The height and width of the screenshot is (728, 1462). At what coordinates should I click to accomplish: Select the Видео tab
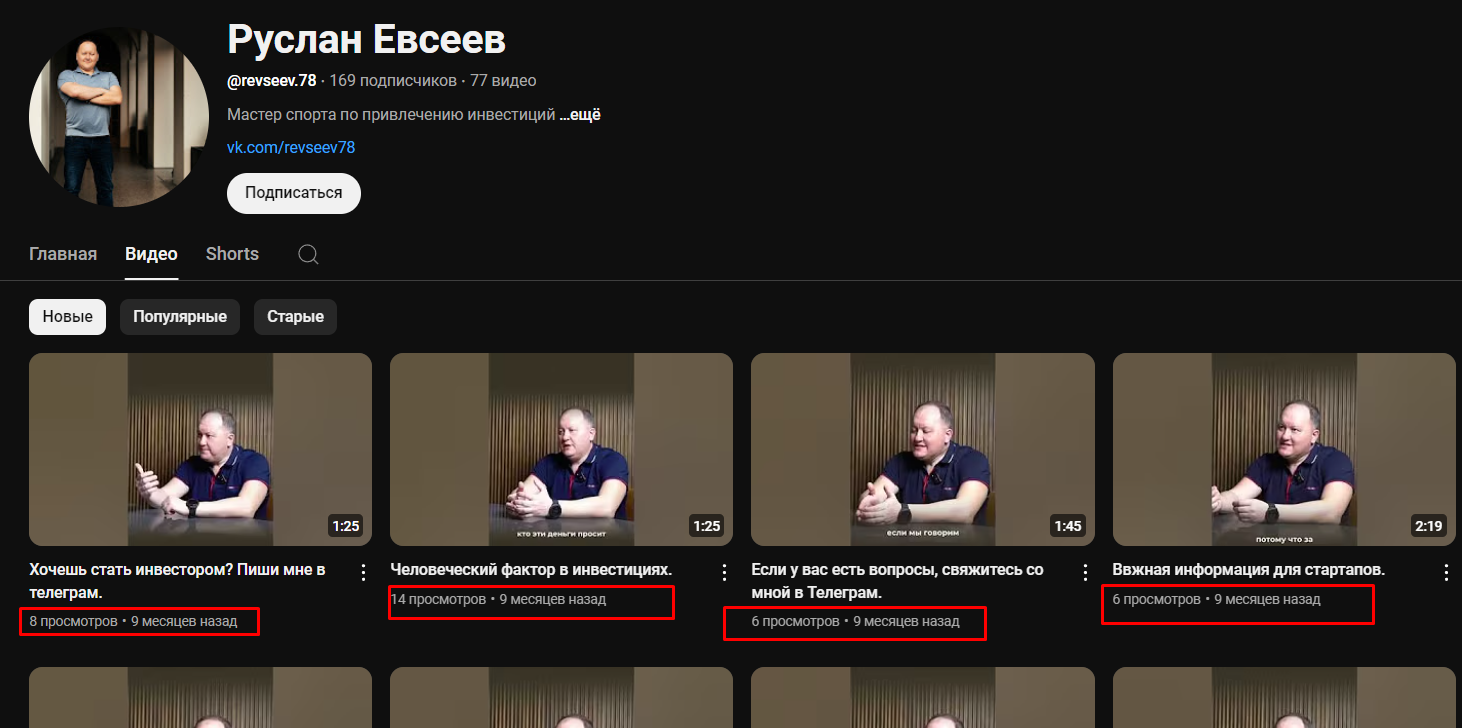(151, 254)
